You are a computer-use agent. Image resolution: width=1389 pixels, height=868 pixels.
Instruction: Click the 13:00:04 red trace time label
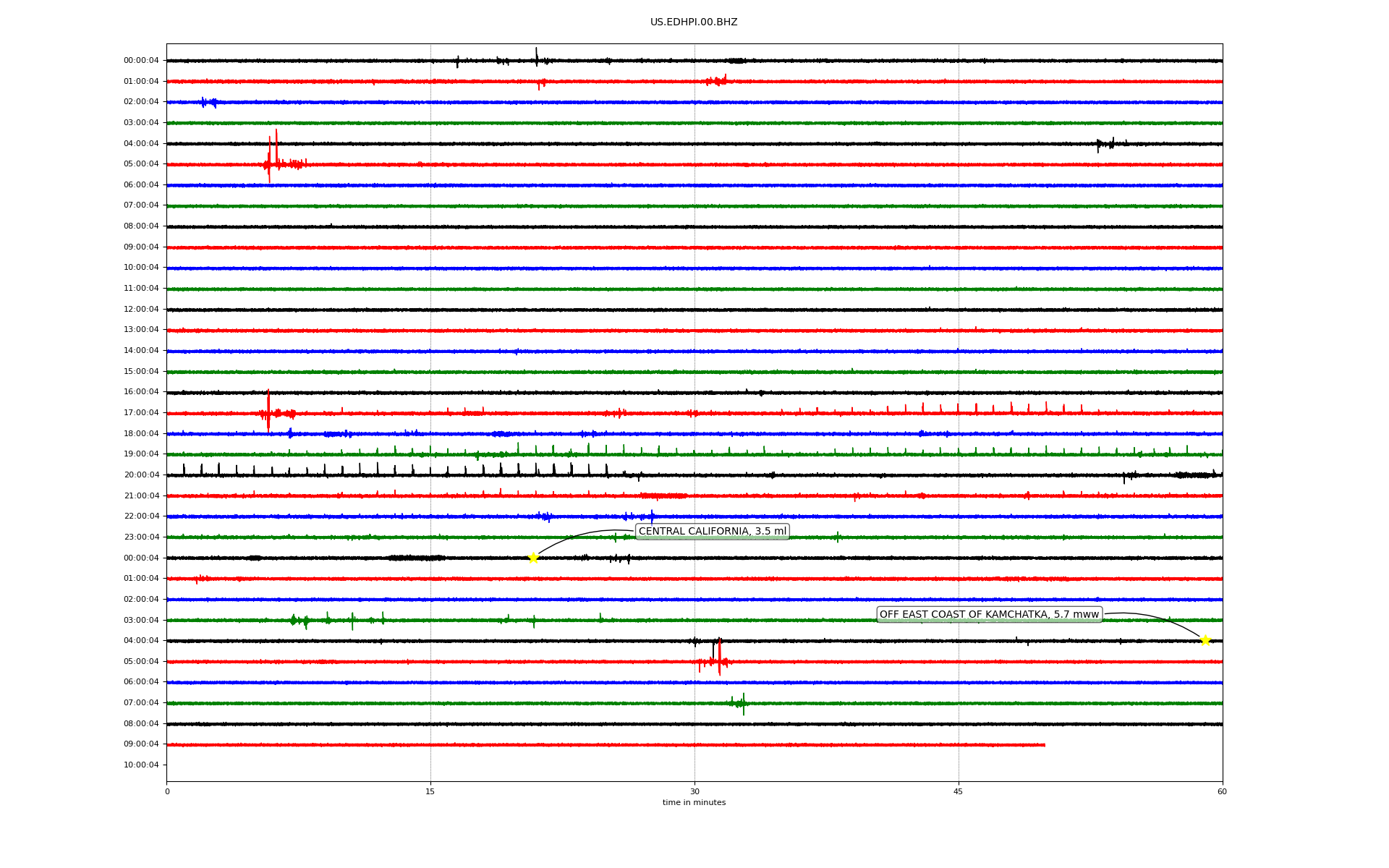click(x=141, y=330)
